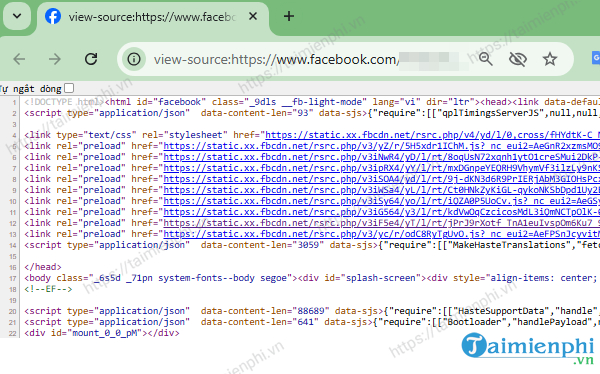Click "Bootloader" text on line 21

[474, 322]
